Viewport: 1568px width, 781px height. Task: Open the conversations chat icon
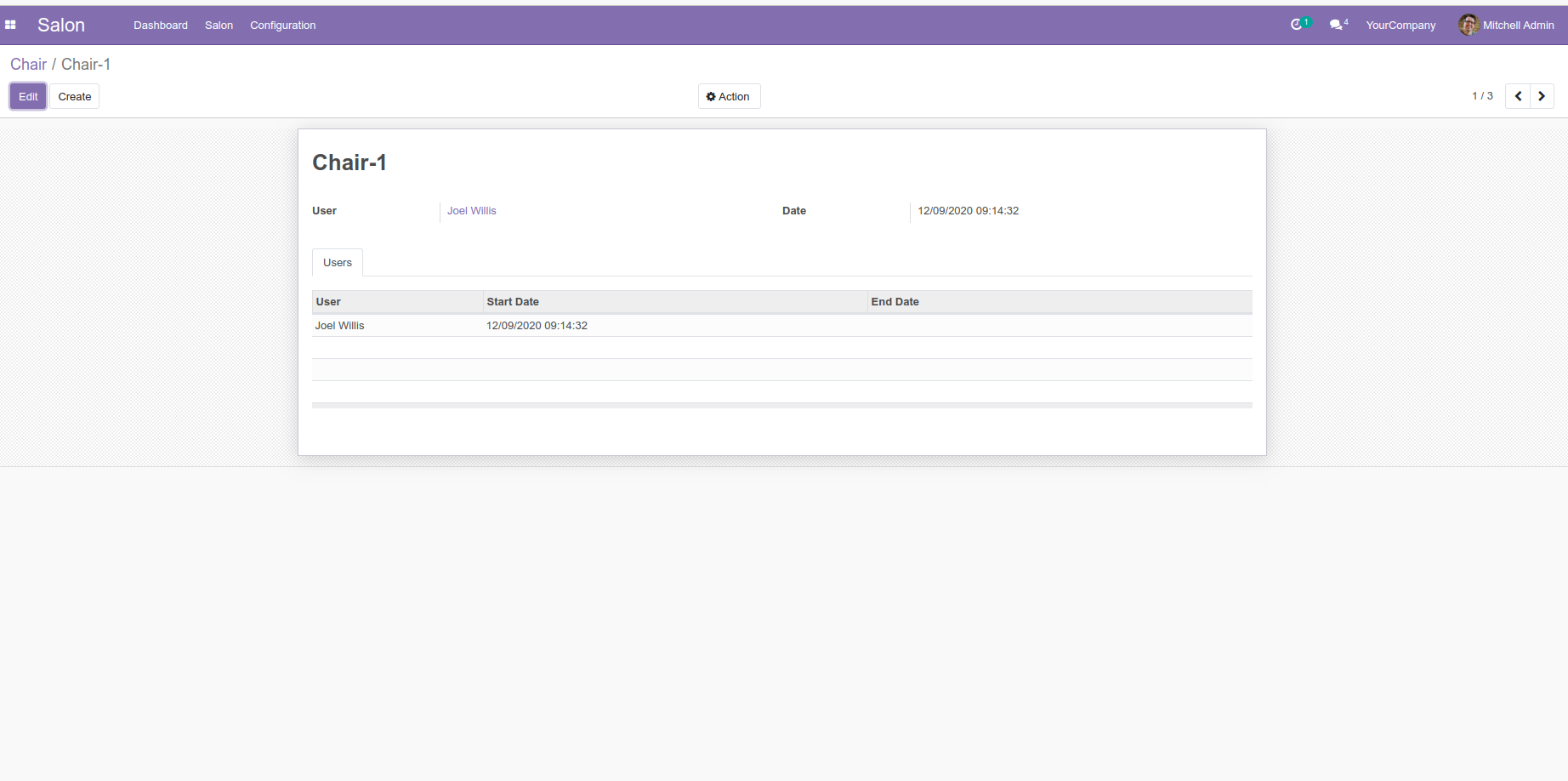[x=1338, y=25]
